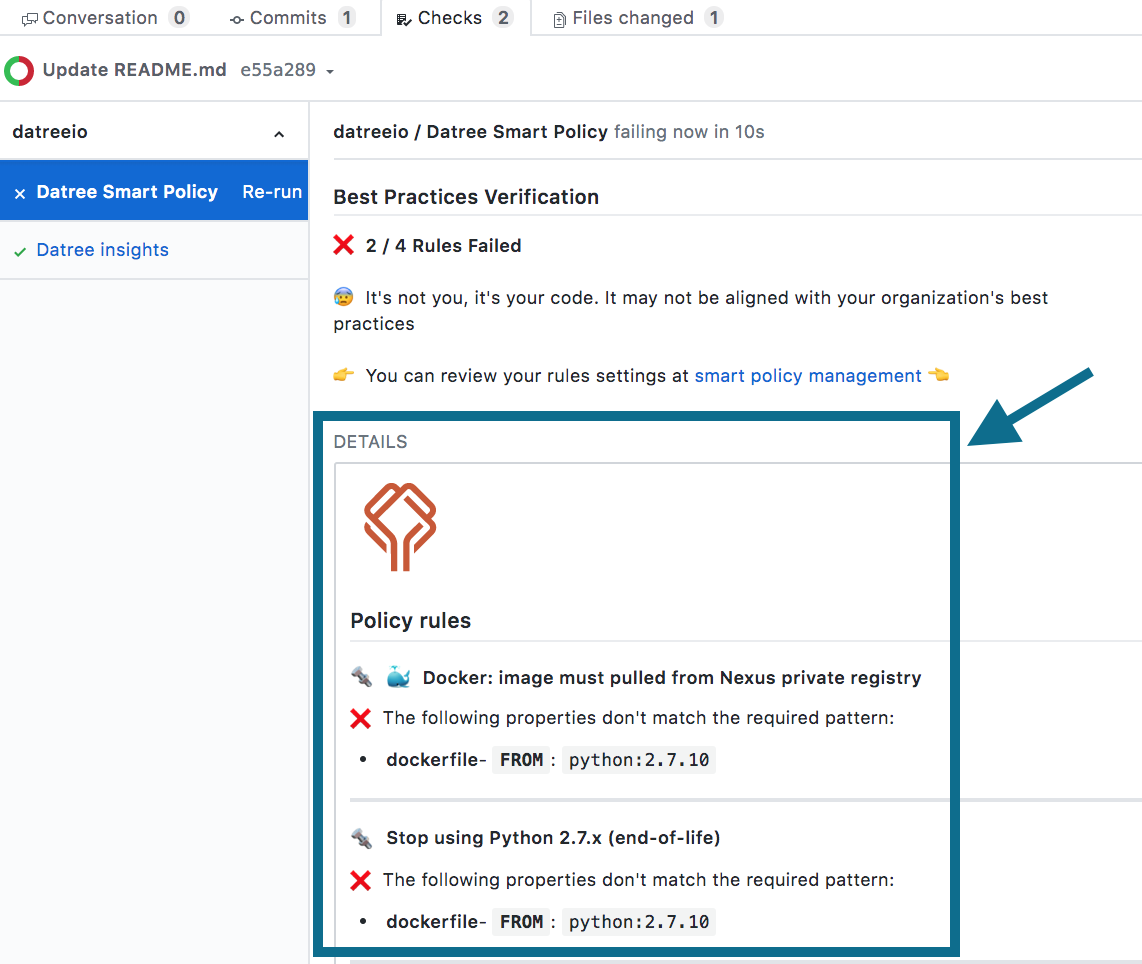Click the Update README.md commit title
This screenshot has width=1142, height=964.
coord(135,71)
